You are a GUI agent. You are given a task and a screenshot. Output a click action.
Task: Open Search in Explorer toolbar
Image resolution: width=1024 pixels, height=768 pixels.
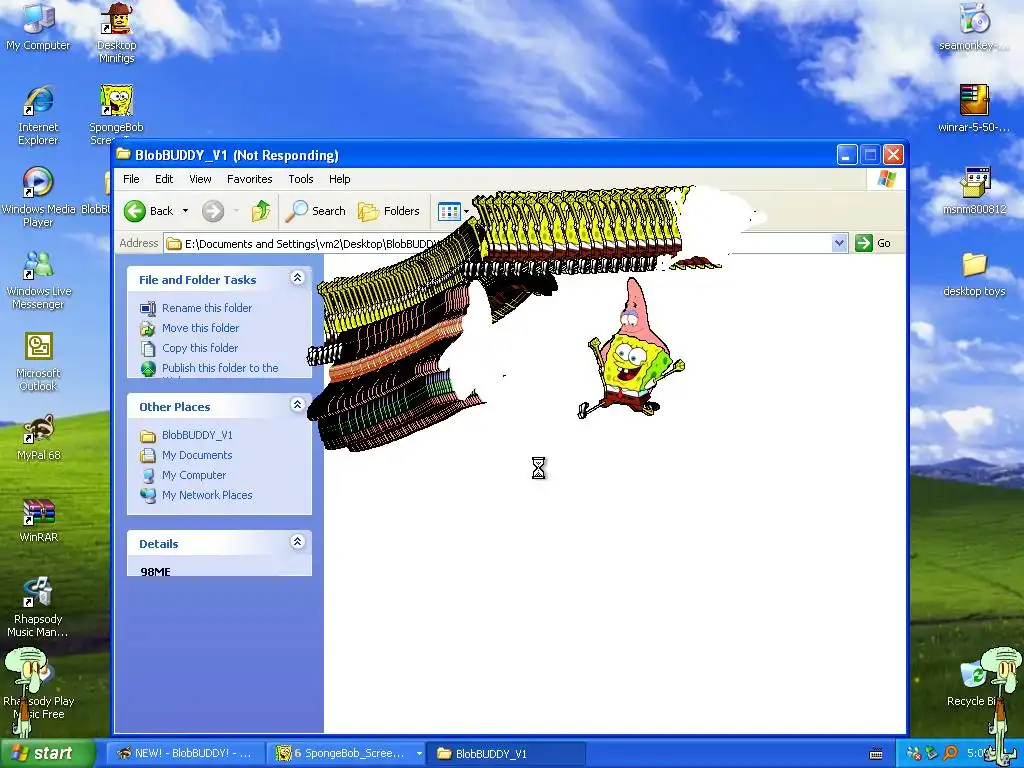316,211
